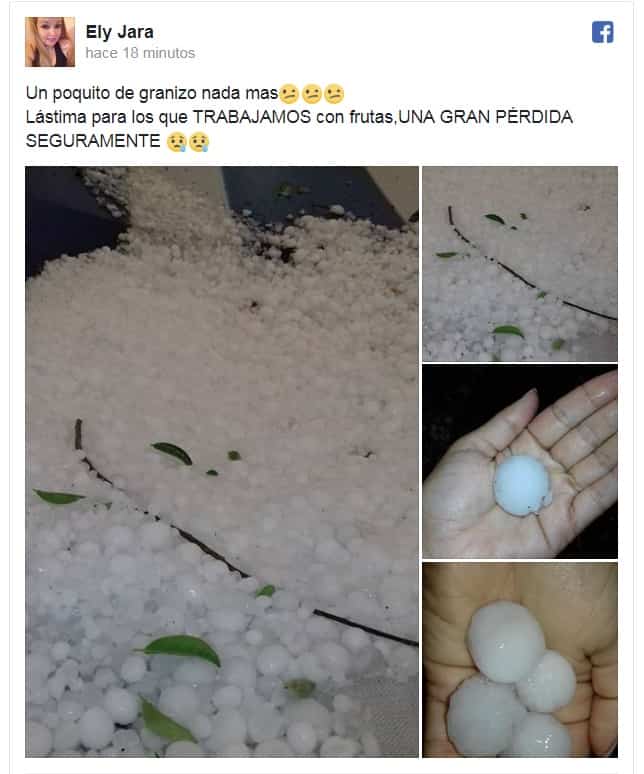
Task: Click the 'Lástima para los que' text
Action: tap(107, 117)
